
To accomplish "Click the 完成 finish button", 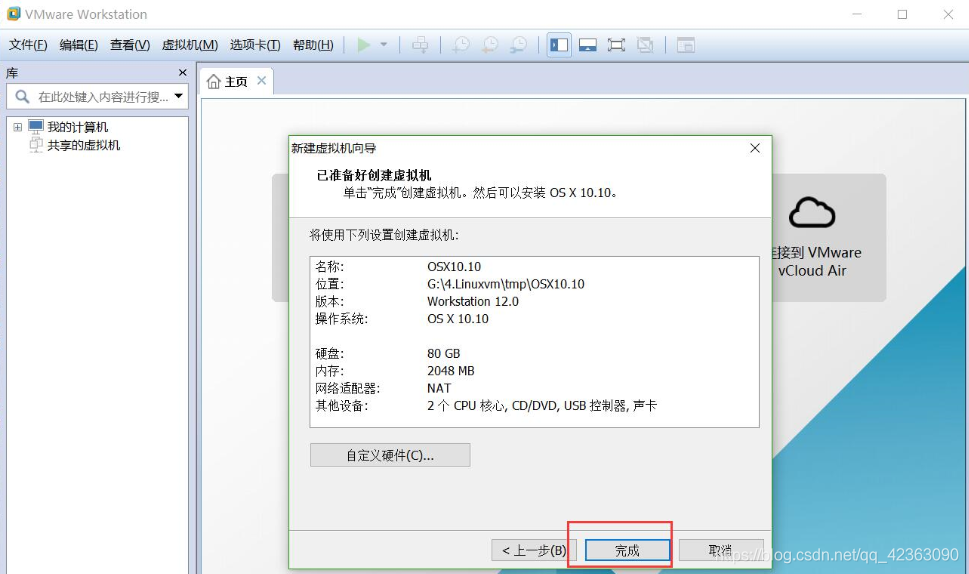I will [627, 550].
